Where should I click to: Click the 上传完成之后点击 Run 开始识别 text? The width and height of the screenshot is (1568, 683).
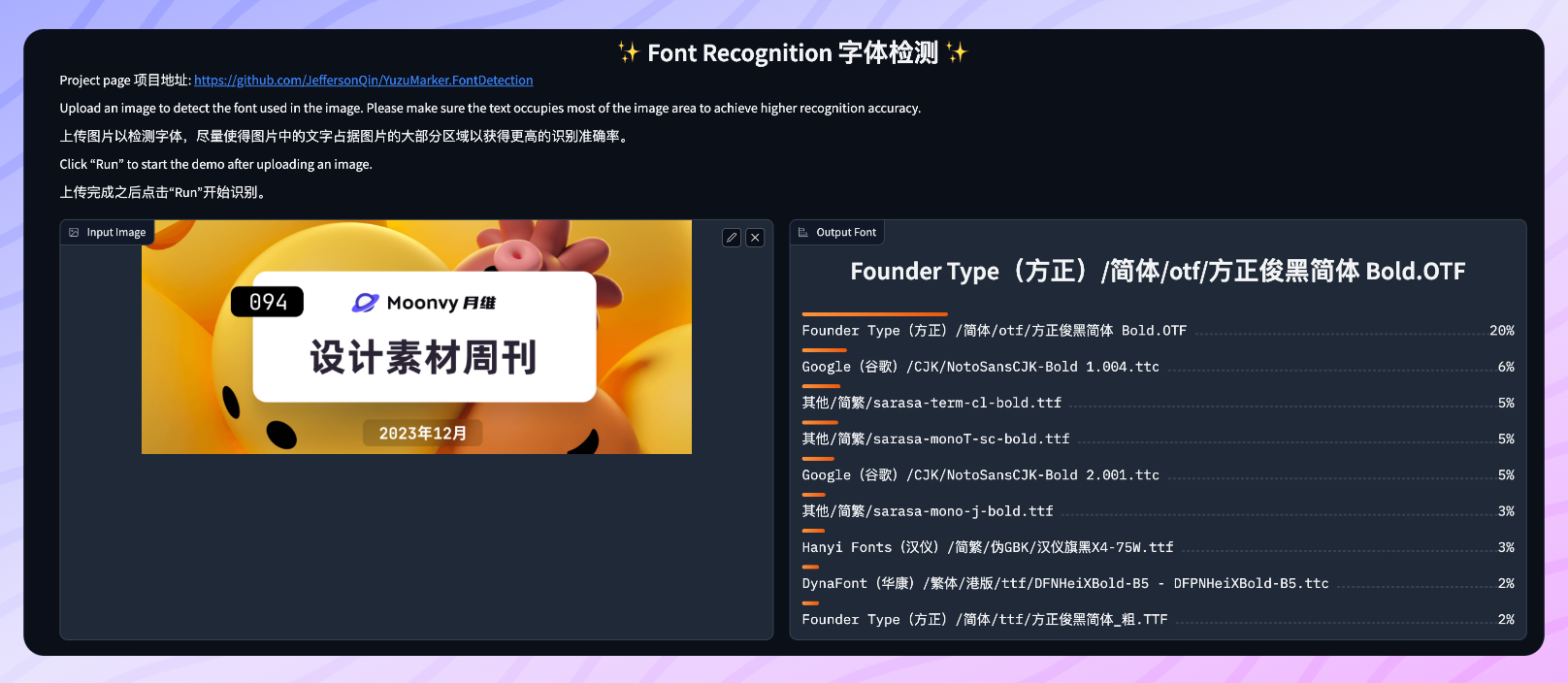(x=163, y=192)
